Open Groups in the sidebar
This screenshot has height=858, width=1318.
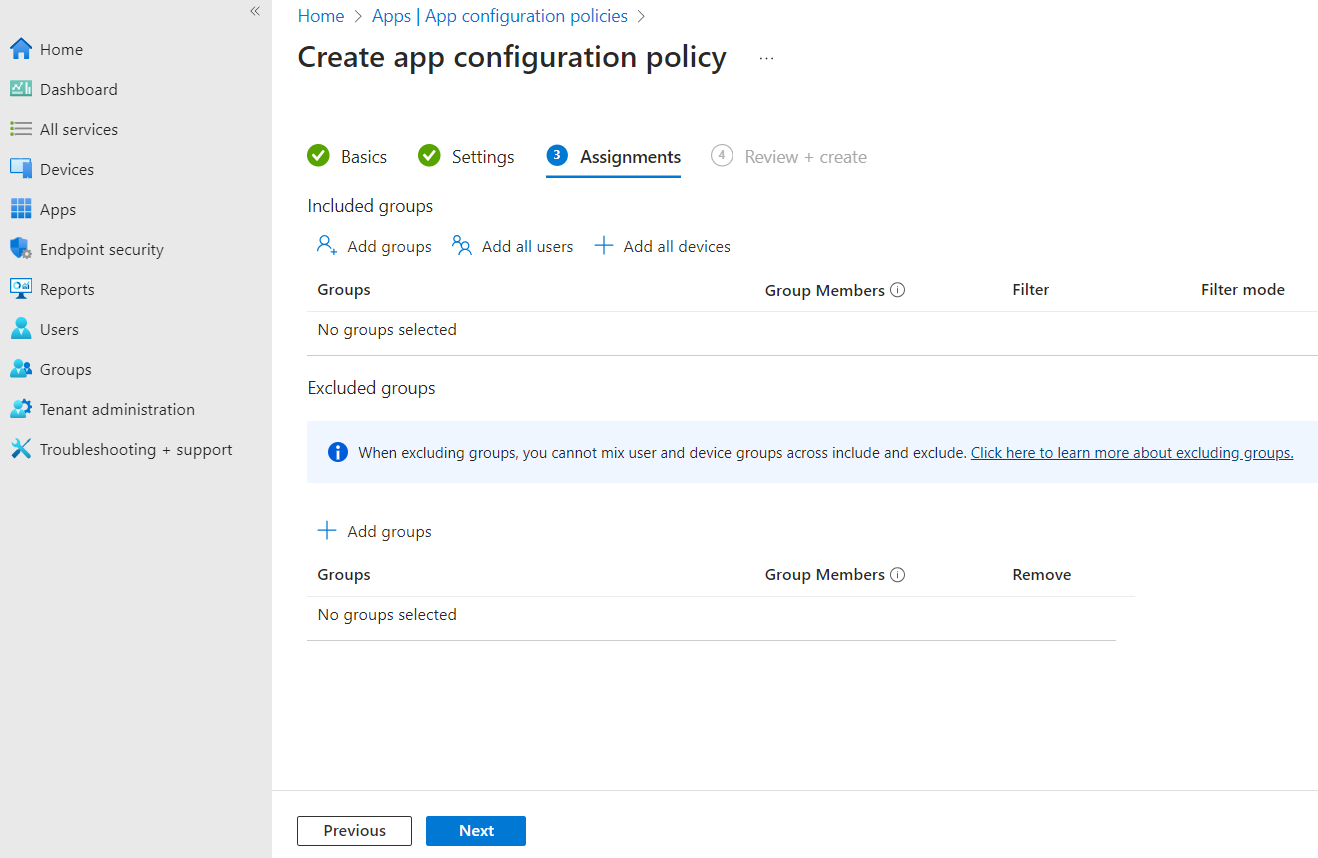pyautogui.click(x=66, y=369)
